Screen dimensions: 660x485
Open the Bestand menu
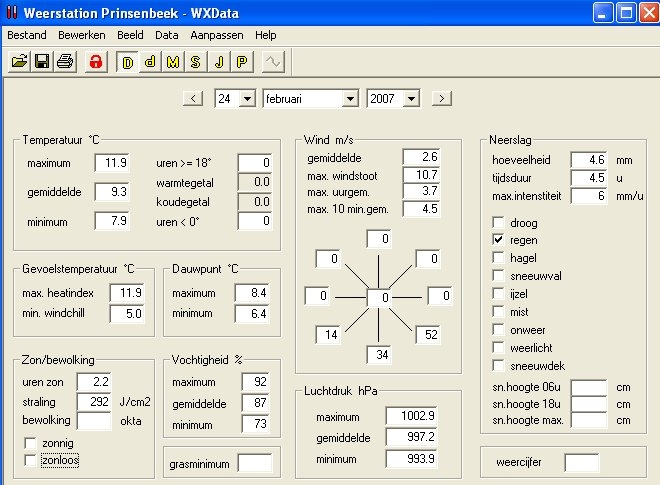pyautogui.click(x=27, y=35)
